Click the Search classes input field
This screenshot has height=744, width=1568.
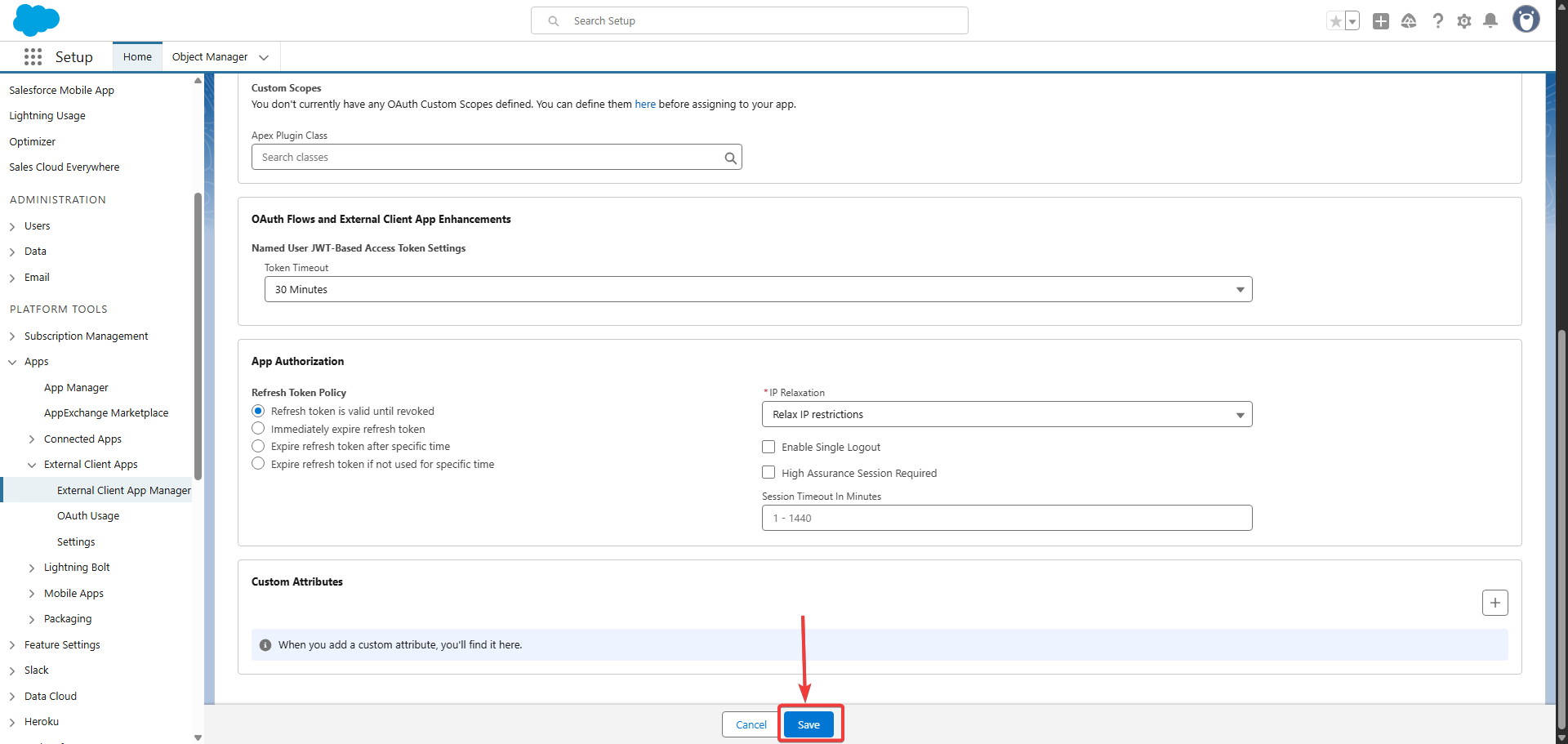[x=497, y=157]
